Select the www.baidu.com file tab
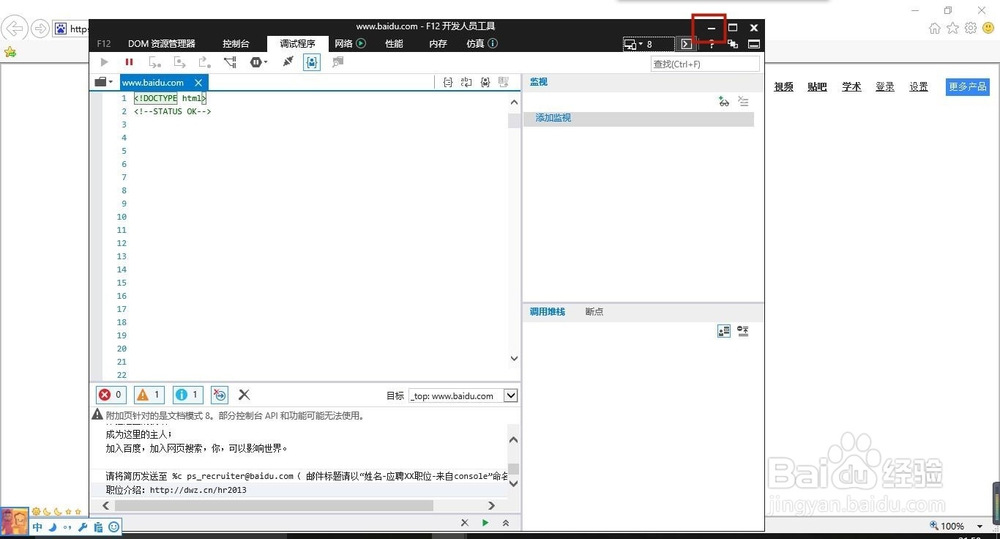Viewport: 1000px width, 539px height. pos(152,82)
